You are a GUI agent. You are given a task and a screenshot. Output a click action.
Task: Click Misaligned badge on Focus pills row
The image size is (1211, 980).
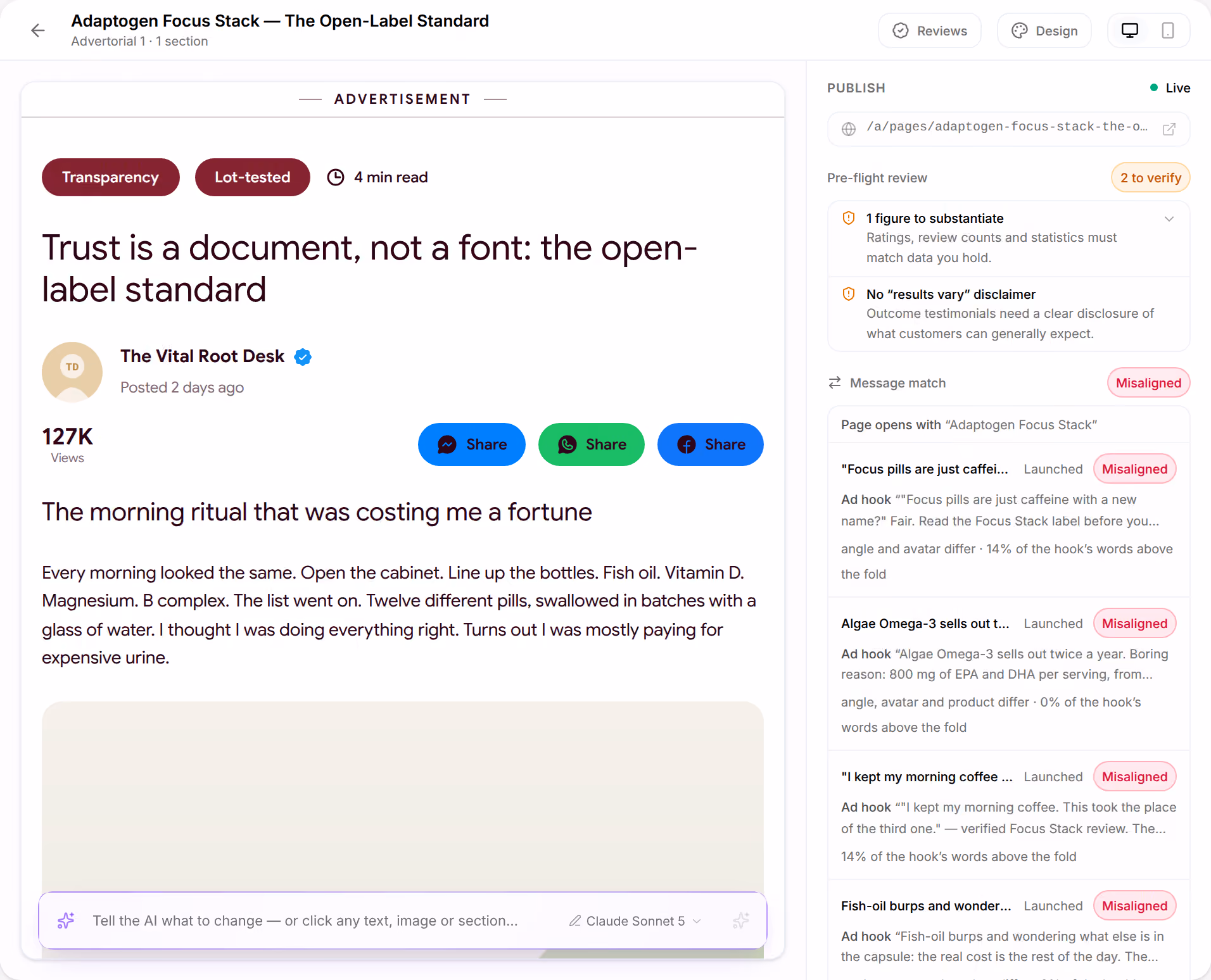point(1134,469)
